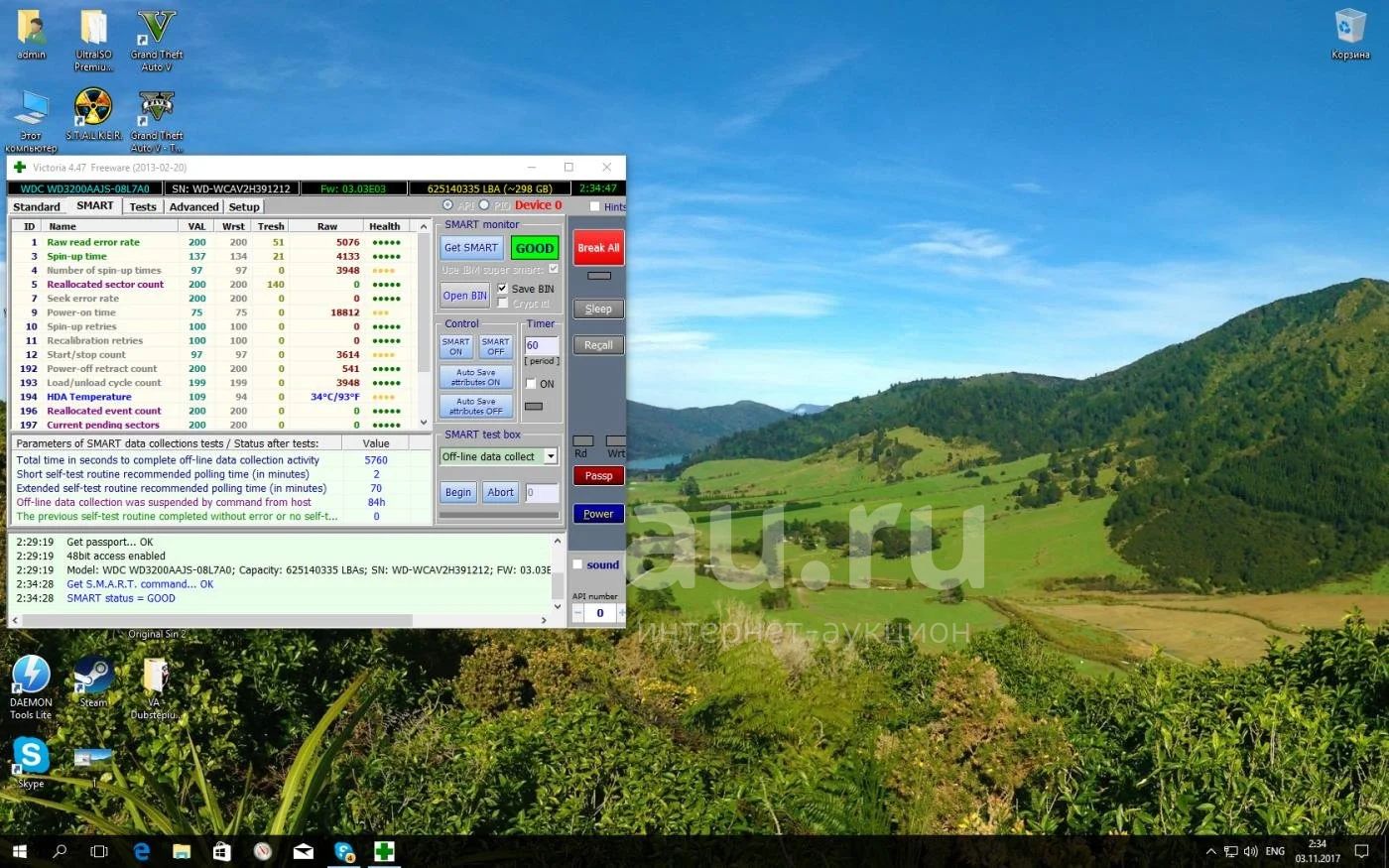
Task: Open Microsoft Edge from the taskbar
Action: (142, 851)
